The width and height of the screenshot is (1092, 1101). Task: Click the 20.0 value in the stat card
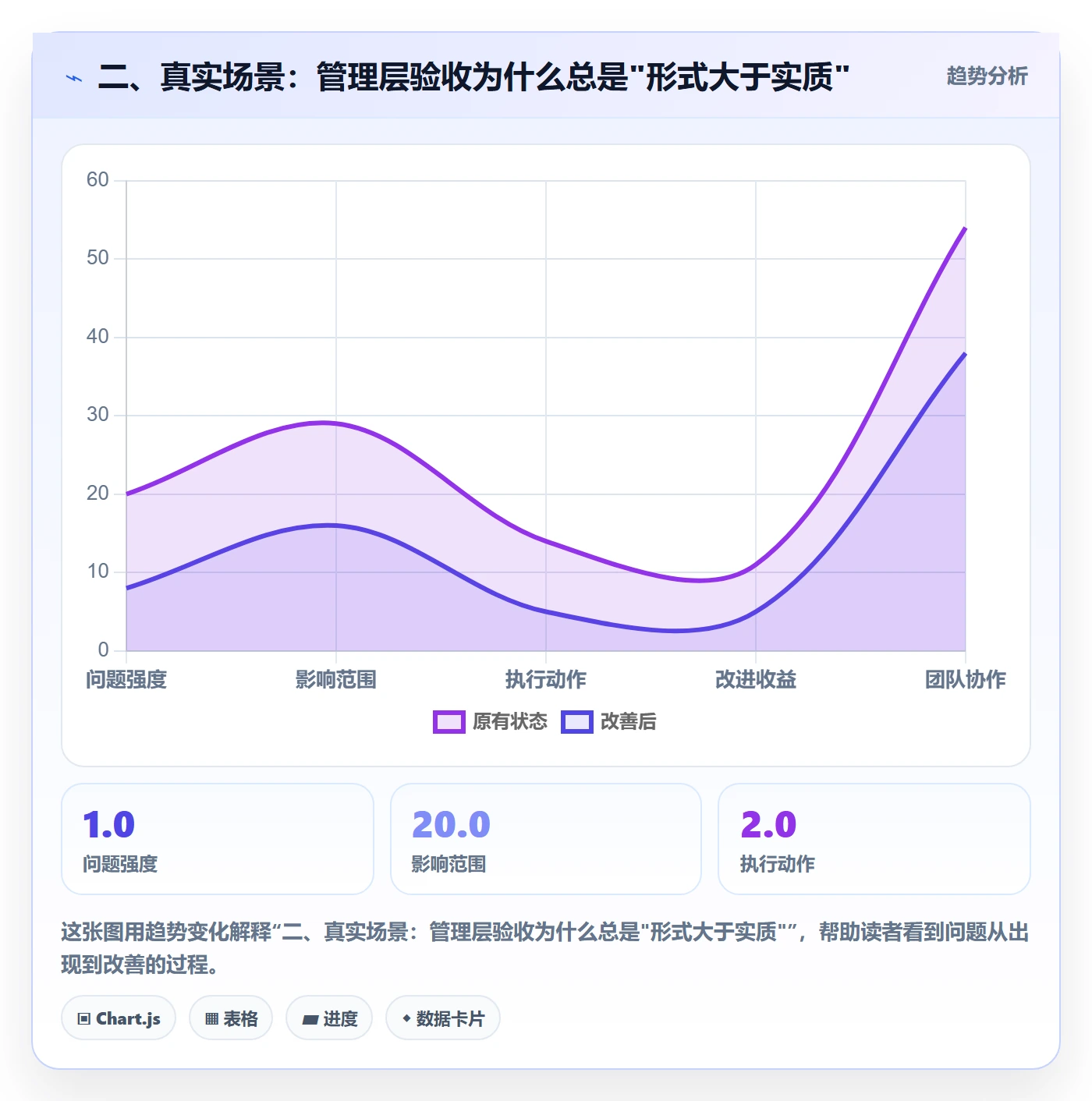click(x=451, y=825)
